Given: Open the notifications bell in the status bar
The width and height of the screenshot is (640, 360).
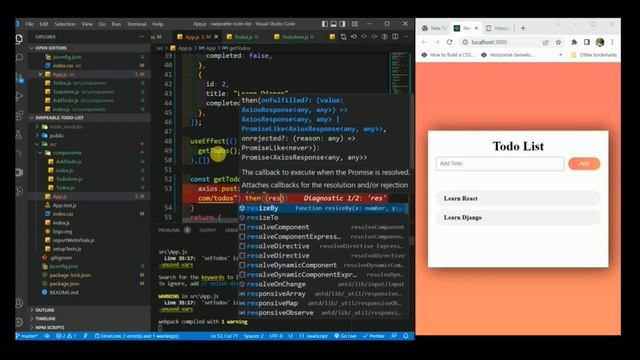Looking at the screenshot, I should [x=406, y=336].
